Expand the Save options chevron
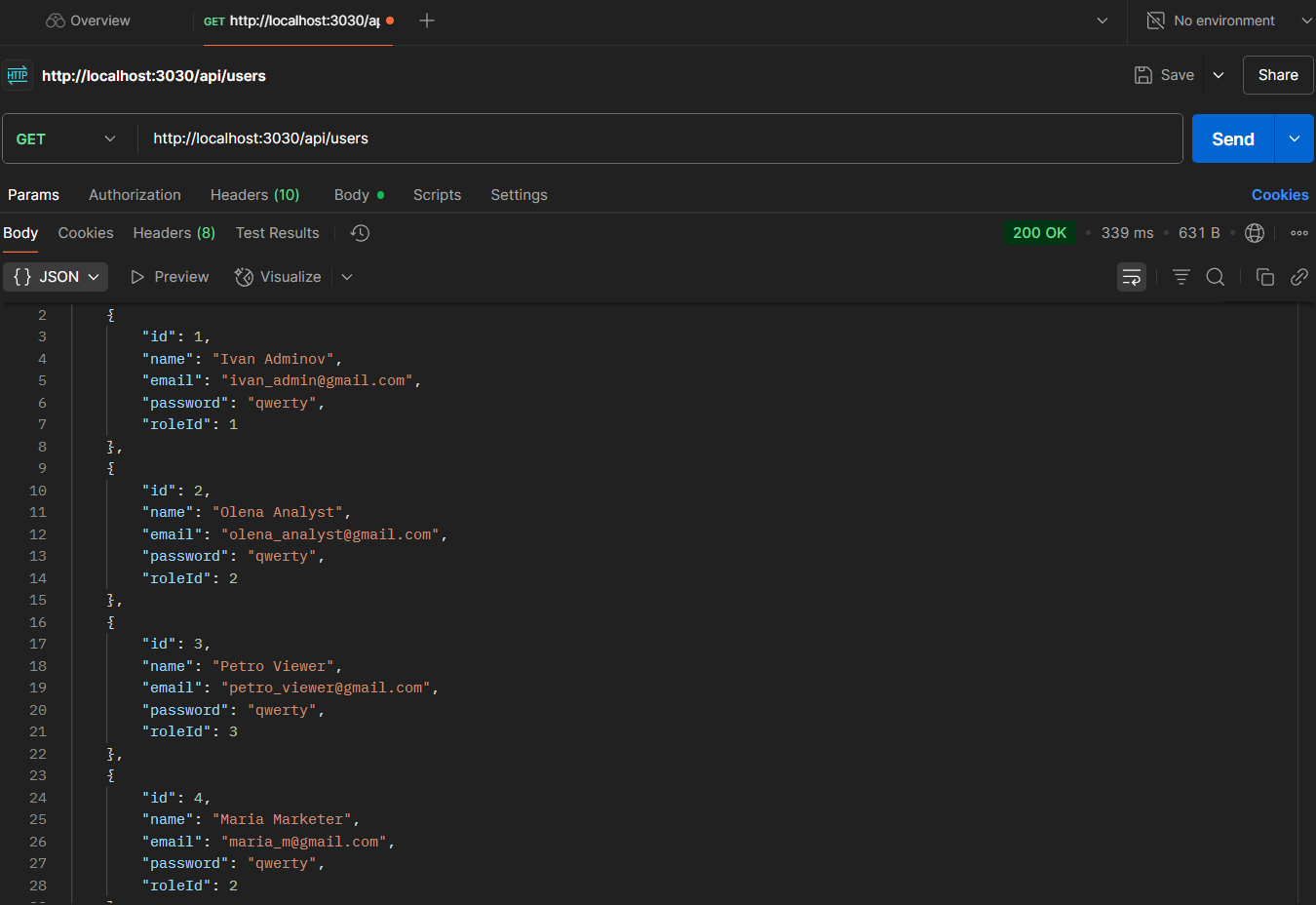1316x905 pixels. (x=1219, y=75)
